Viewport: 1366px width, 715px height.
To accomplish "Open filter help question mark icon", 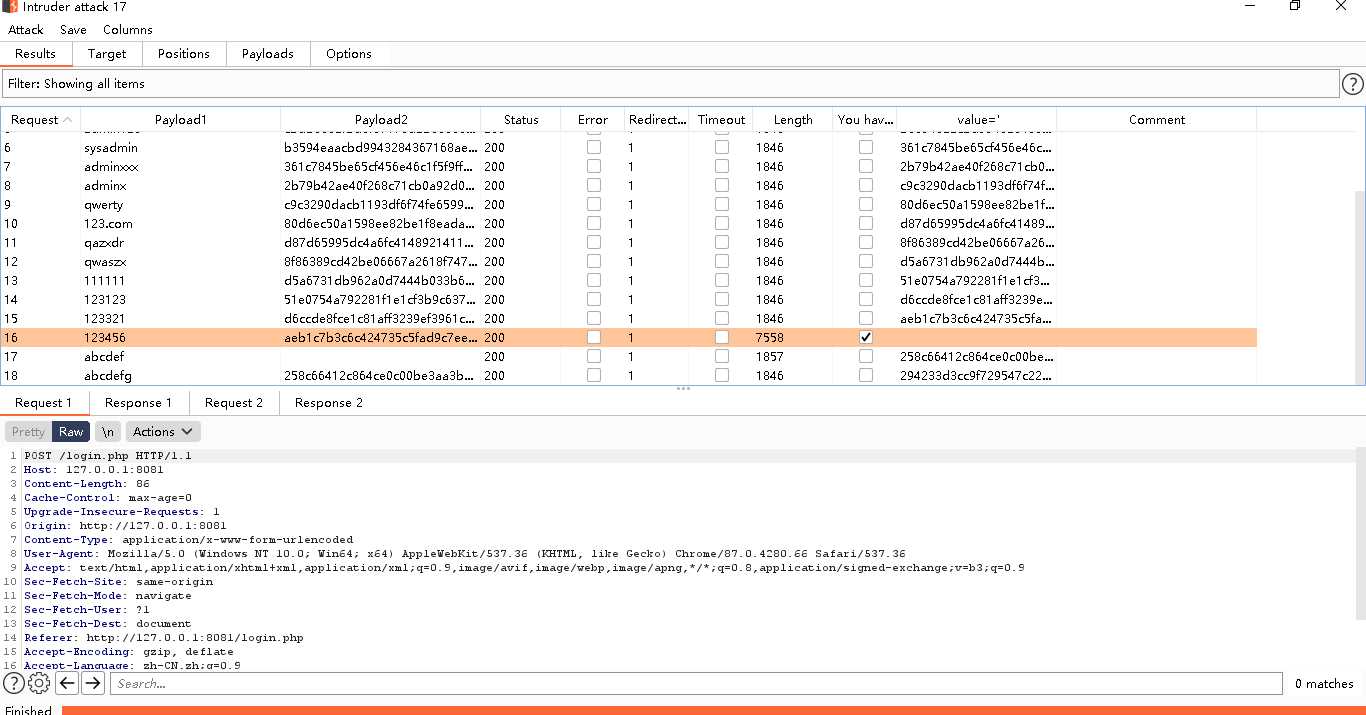I will 1353,84.
